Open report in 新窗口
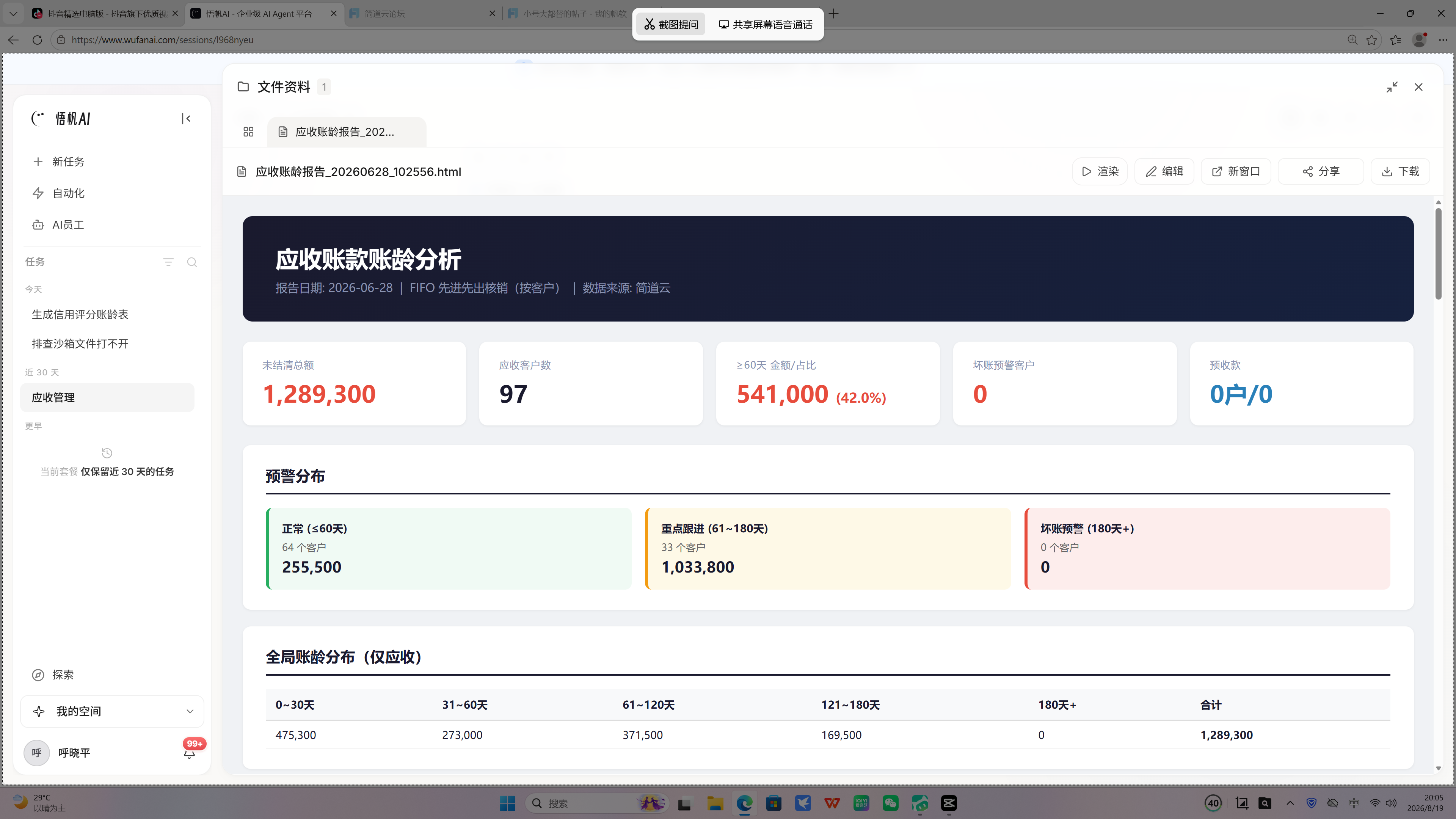The height and width of the screenshot is (819, 1456). 1236,171
